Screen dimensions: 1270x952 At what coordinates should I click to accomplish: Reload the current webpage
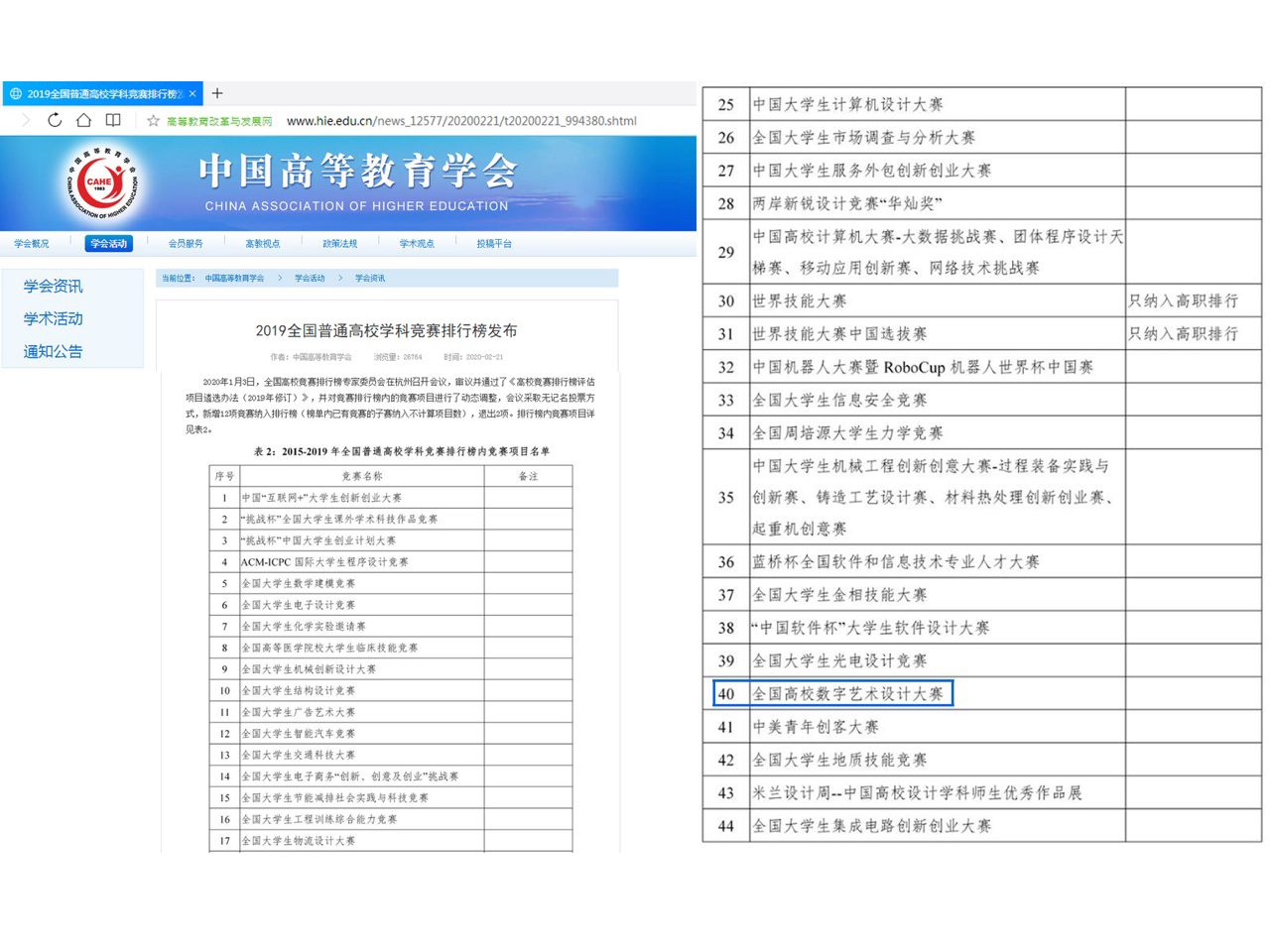click(54, 120)
